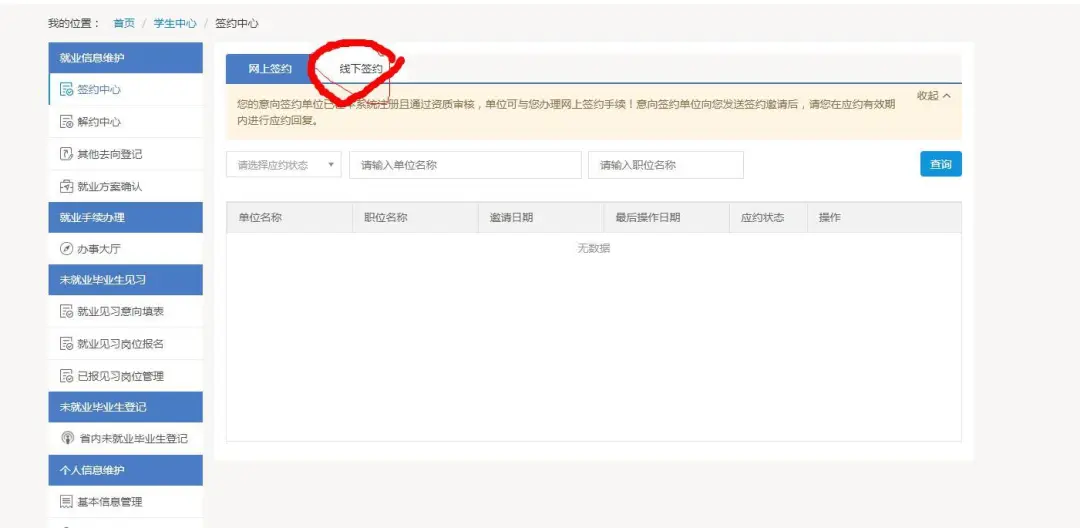Focus the 请输入单位名称 input field
Screen dimensions: 1080x528
465,165
